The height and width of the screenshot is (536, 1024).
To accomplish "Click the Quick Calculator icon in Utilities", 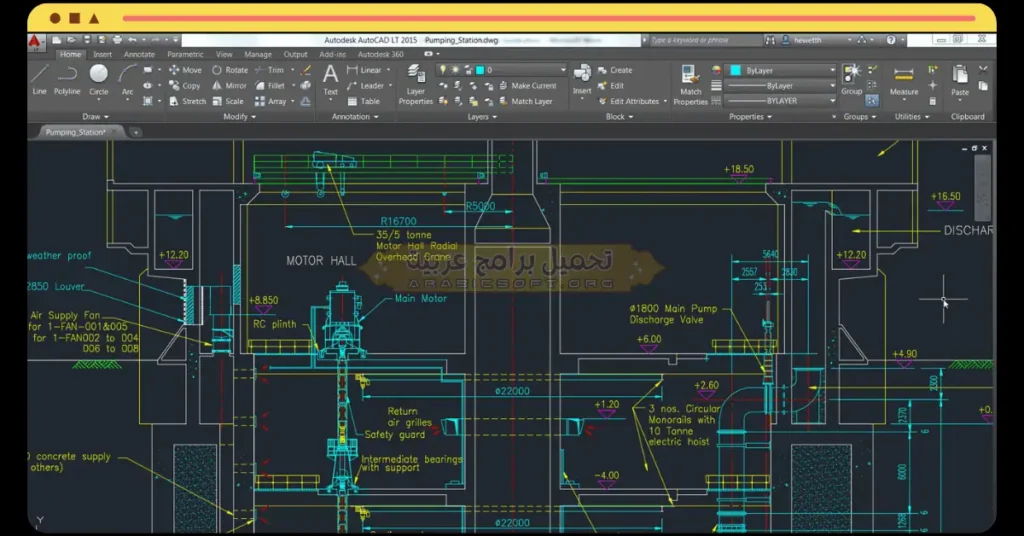I will [933, 101].
